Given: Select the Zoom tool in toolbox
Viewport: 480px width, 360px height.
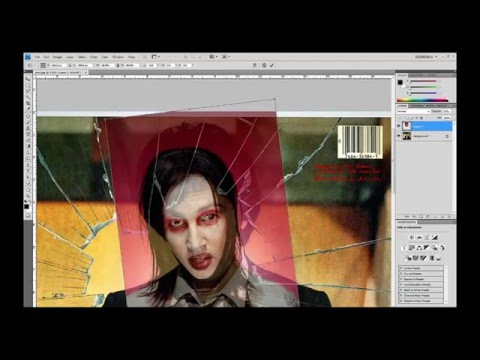Looking at the screenshot, I should click(x=29, y=196).
